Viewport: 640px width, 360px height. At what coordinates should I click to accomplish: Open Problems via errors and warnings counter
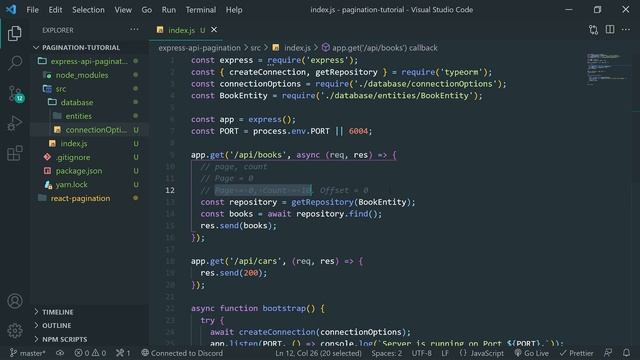(x=90, y=353)
